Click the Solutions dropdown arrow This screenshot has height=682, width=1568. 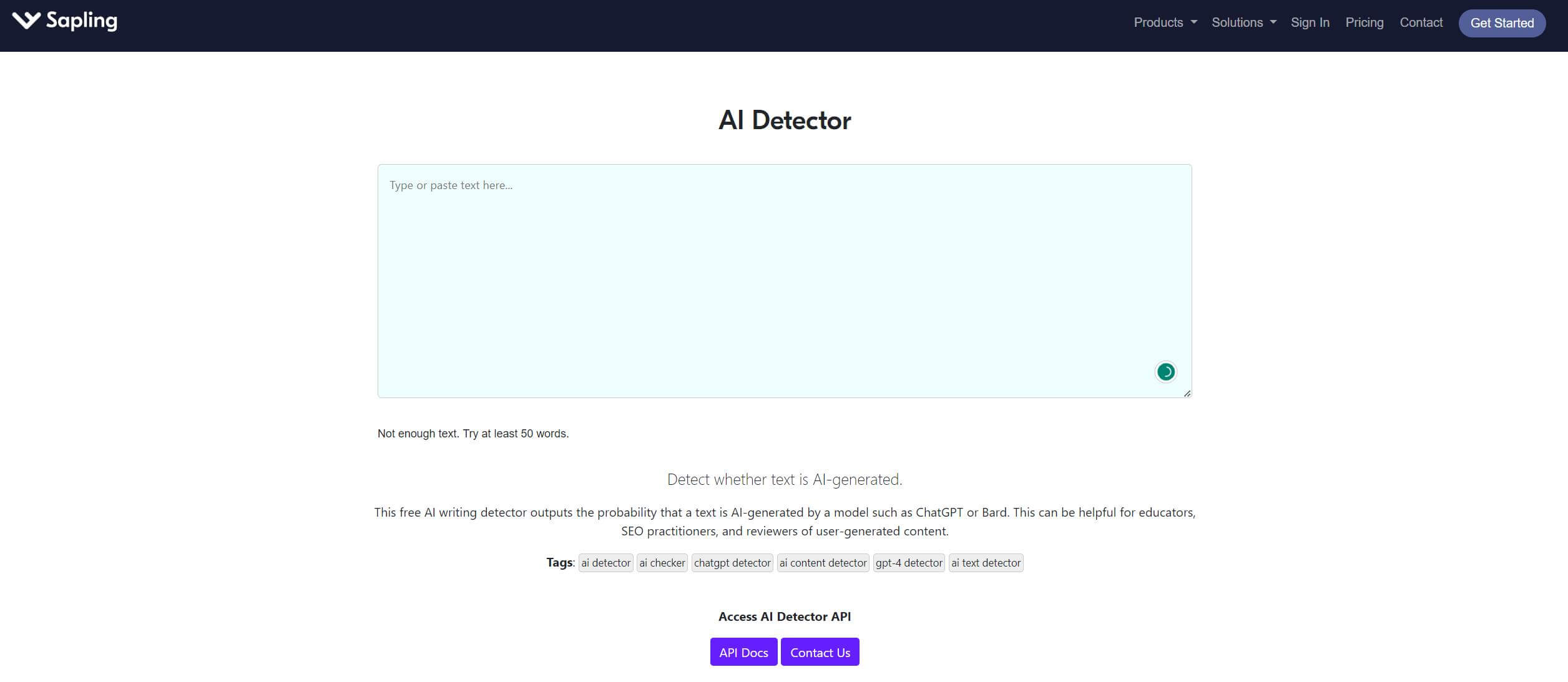point(1274,23)
